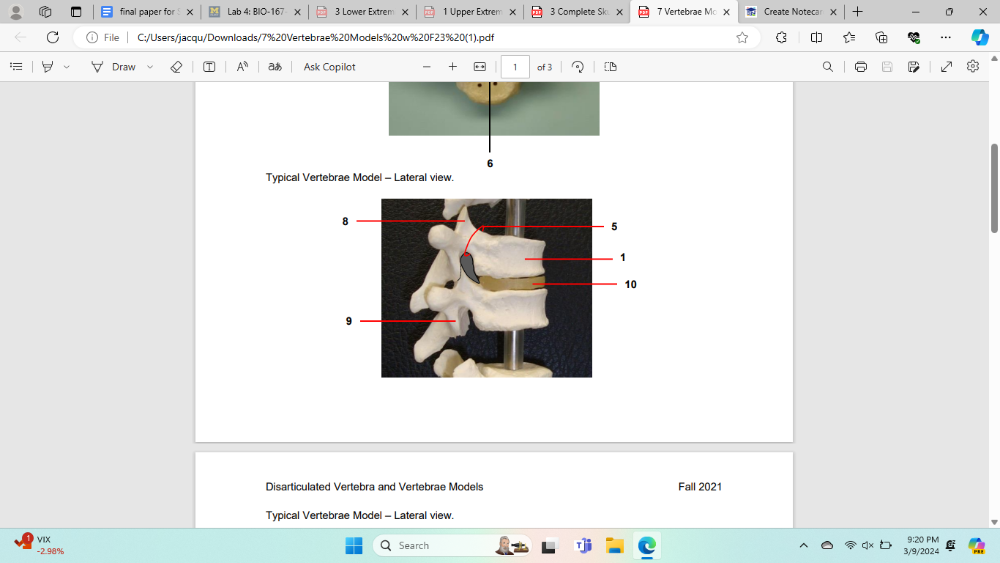The height and width of the screenshot is (563, 1000).
Task: Print the PDF document
Action: (861, 67)
